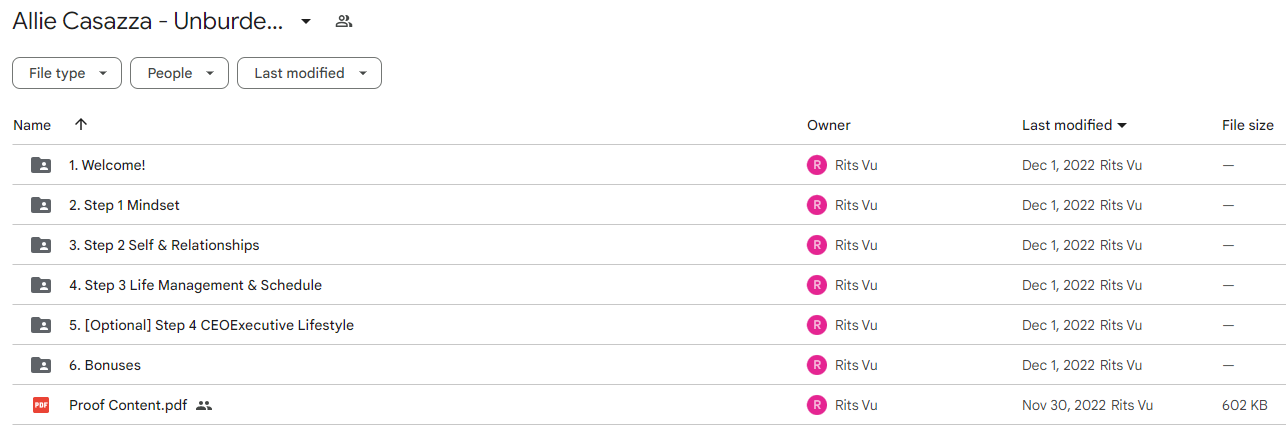This screenshot has height=444, width=1286.
Task: Expand the folder title dropdown arrow
Action: click(x=306, y=21)
